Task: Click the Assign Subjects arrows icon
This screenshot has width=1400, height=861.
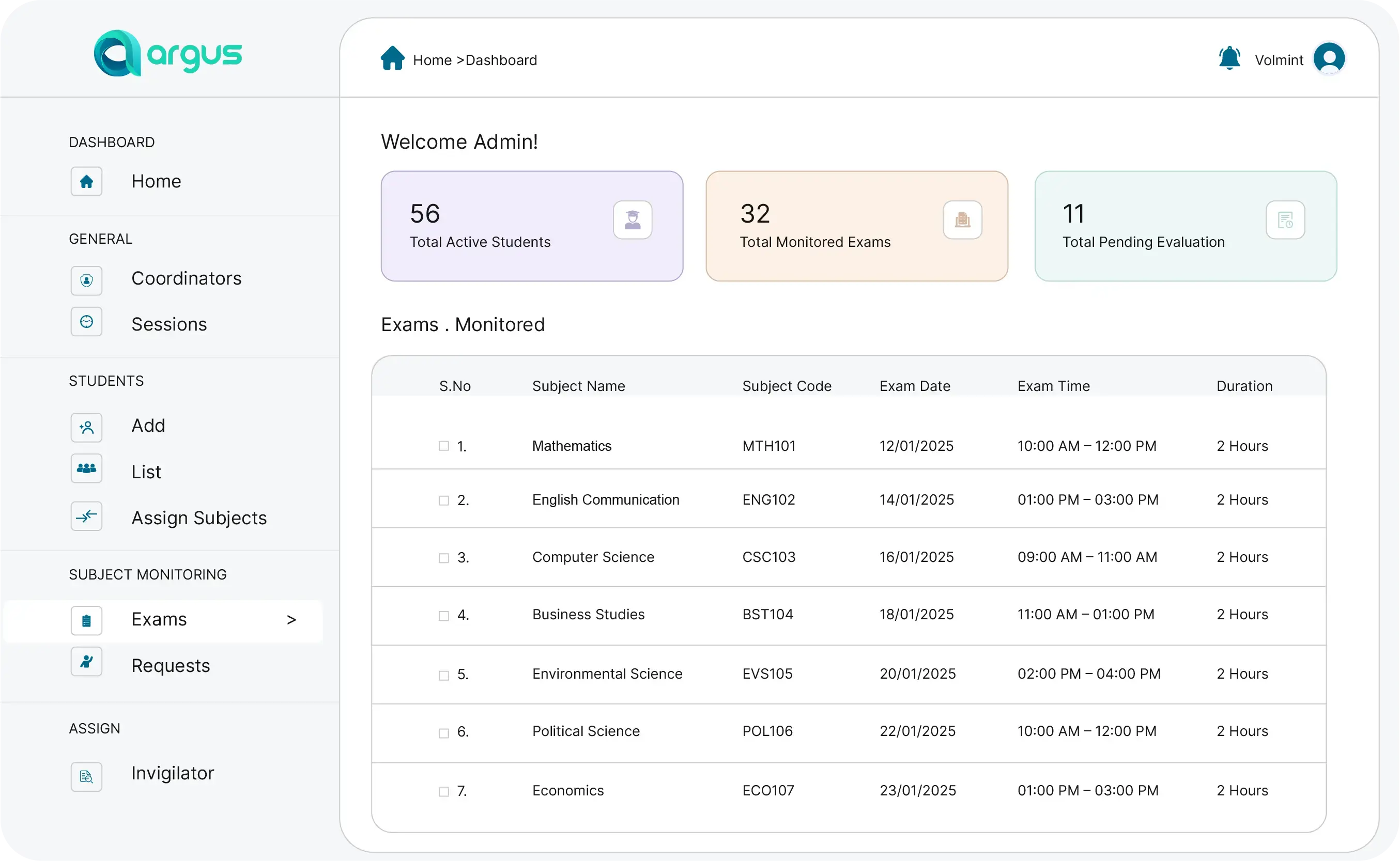Action: point(87,516)
